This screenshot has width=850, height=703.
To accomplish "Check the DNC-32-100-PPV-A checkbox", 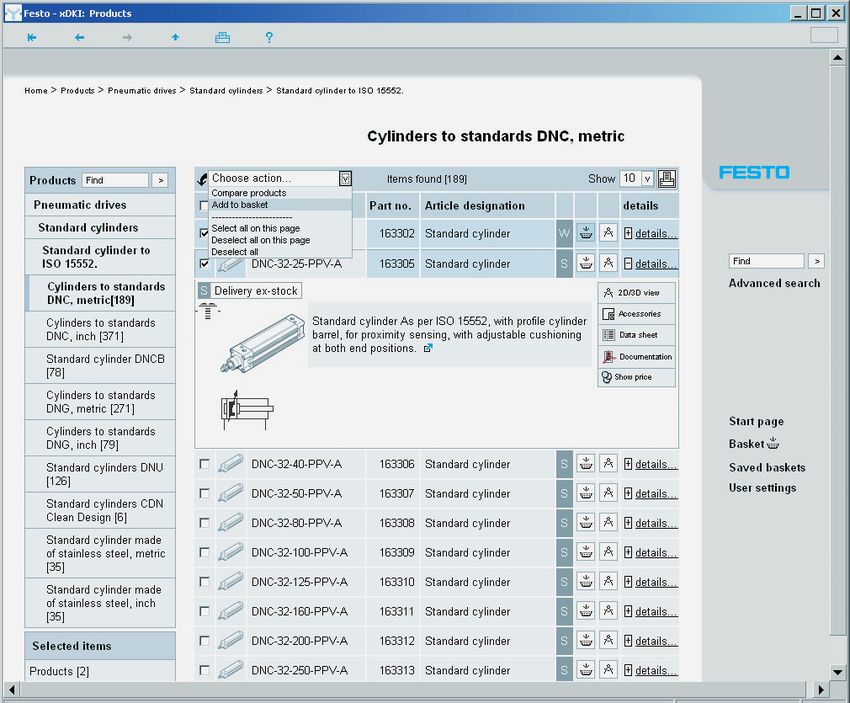I will pyautogui.click(x=204, y=552).
